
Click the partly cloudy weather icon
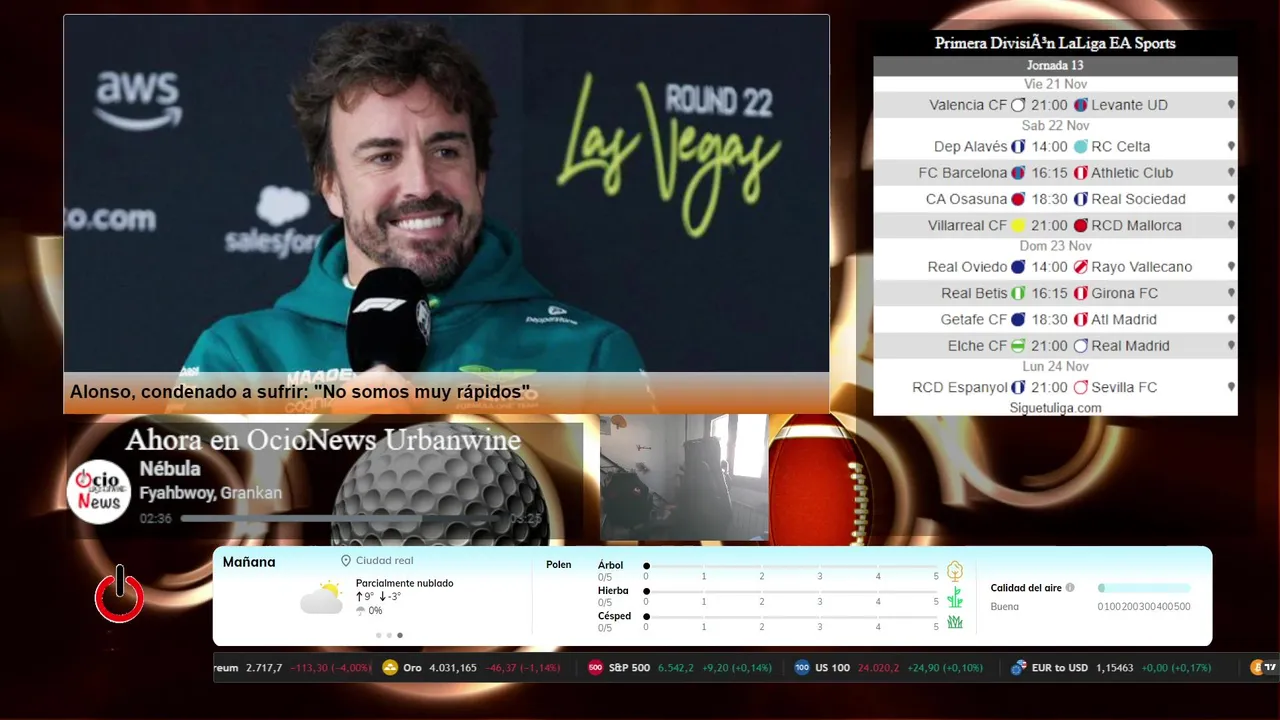click(322, 597)
